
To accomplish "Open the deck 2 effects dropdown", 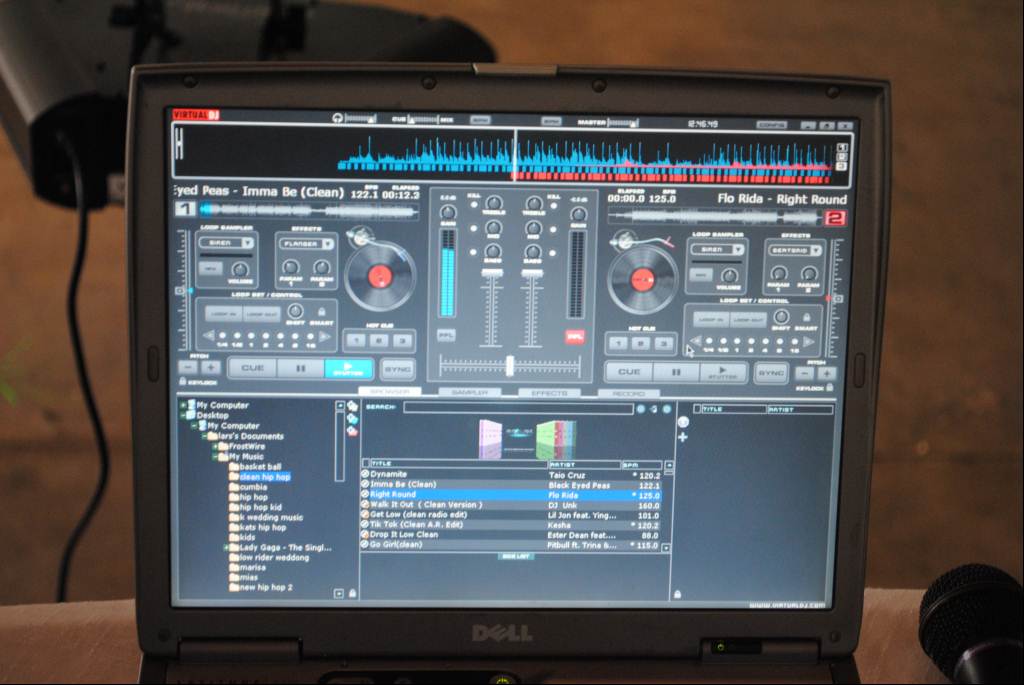I will [x=795, y=250].
